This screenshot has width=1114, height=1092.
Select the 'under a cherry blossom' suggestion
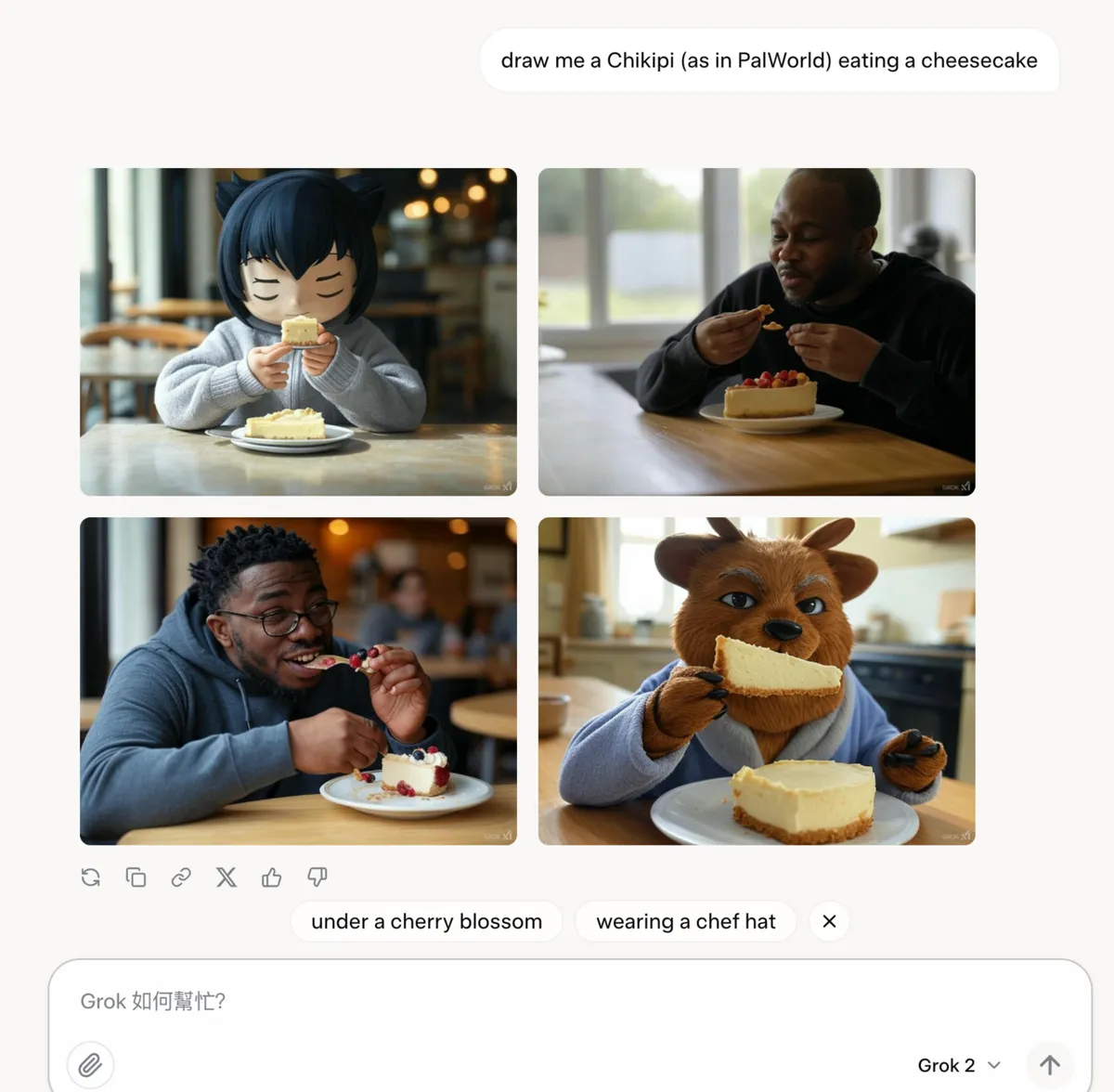(x=427, y=921)
